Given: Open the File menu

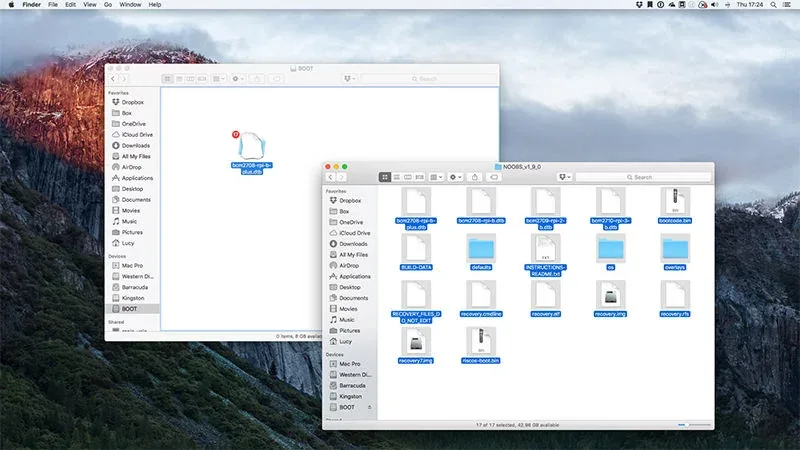Looking at the screenshot, I should coord(53,5).
